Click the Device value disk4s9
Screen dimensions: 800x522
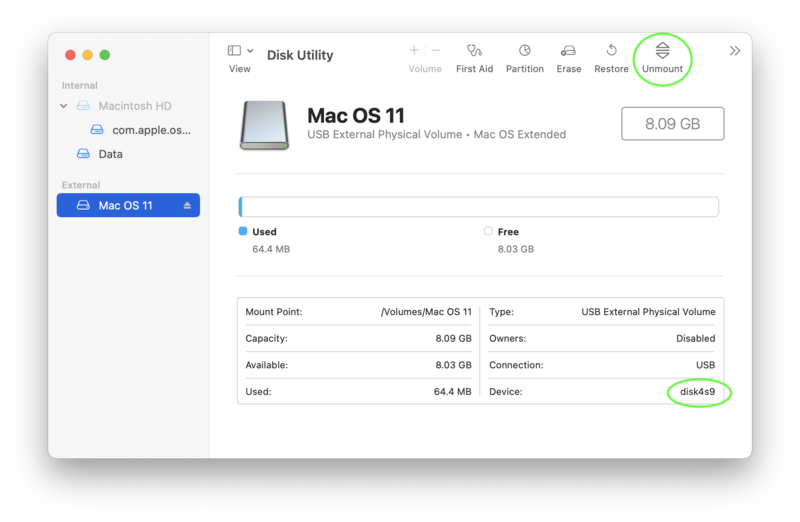click(697, 391)
